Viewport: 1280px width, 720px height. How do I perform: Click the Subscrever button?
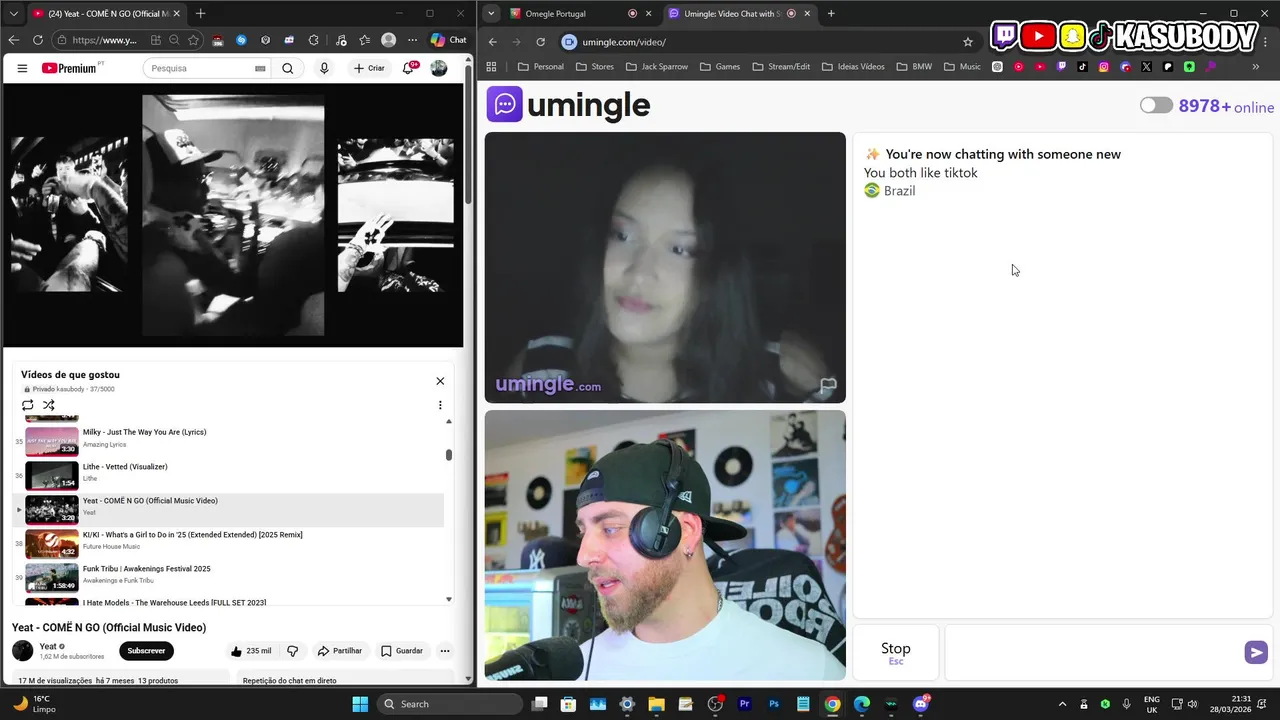[x=146, y=651]
